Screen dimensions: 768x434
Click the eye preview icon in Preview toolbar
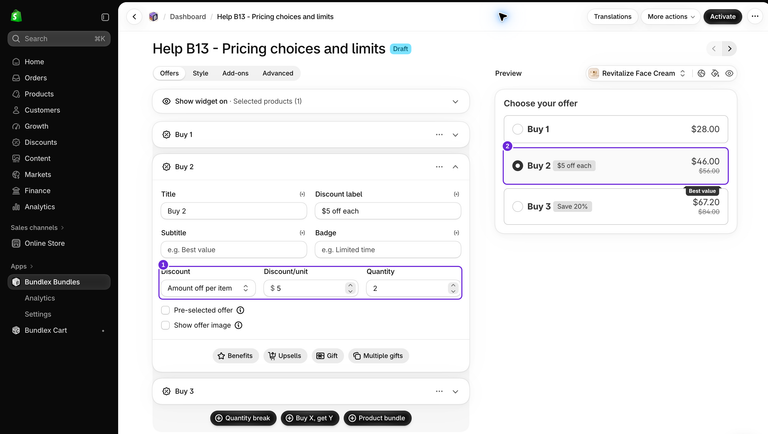click(729, 73)
